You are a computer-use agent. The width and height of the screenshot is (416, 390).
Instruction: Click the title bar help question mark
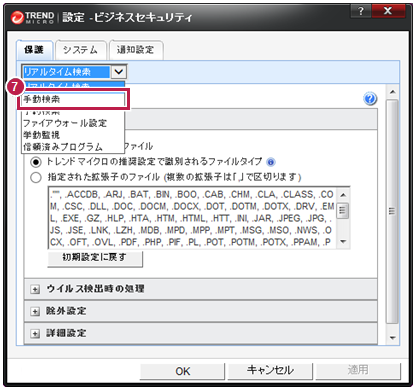pos(361,12)
